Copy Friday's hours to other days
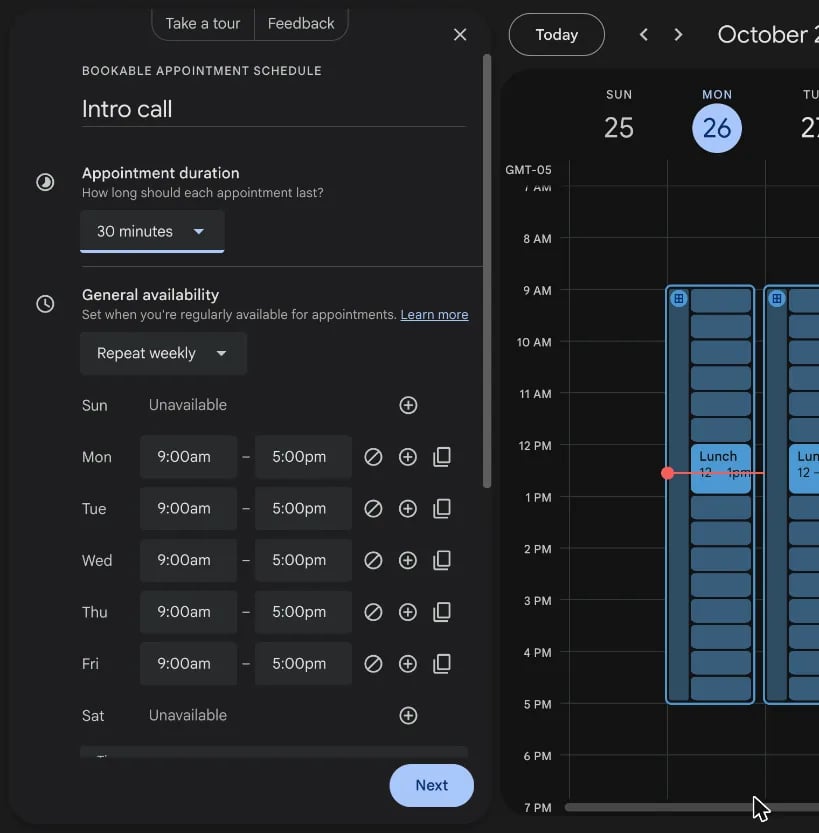Viewport: 819px width, 833px height. point(442,664)
